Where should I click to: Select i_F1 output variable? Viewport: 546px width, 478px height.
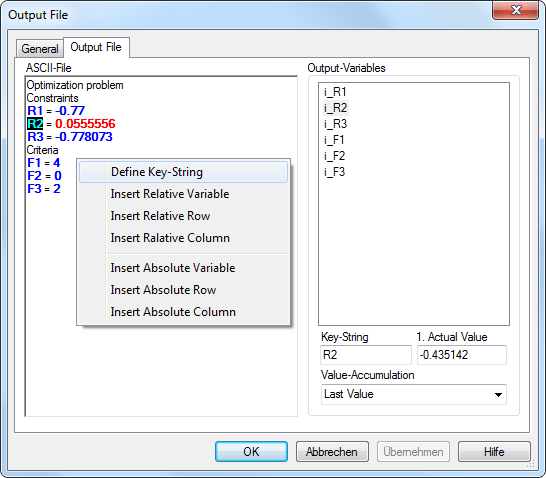(x=334, y=140)
